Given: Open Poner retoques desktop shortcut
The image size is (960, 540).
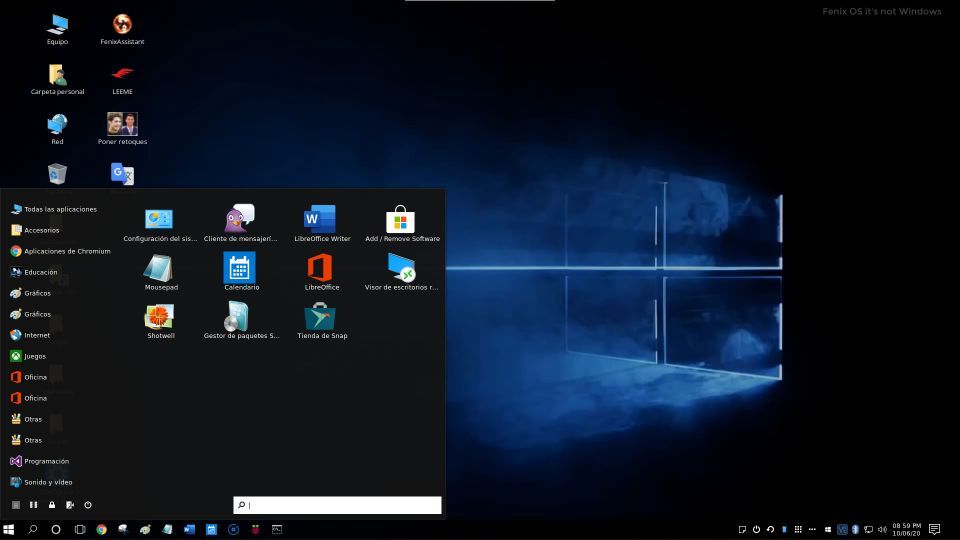Looking at the screenshot, I should point(122,129).
